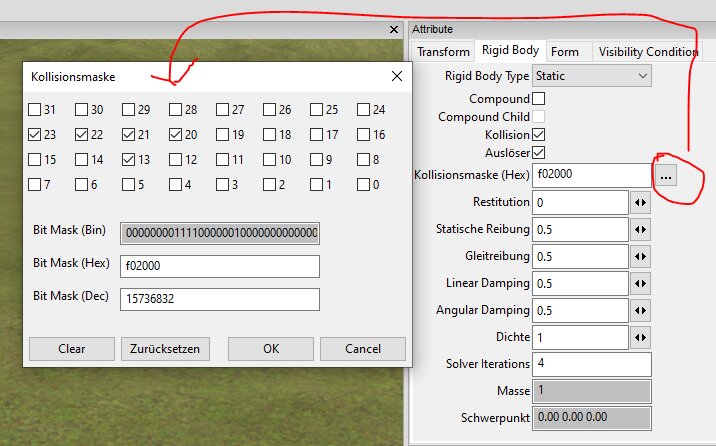This screenshot has width=716, height=446.
Task: Click the Bit Mask (Hex) input field
Action: coord(219,266)
